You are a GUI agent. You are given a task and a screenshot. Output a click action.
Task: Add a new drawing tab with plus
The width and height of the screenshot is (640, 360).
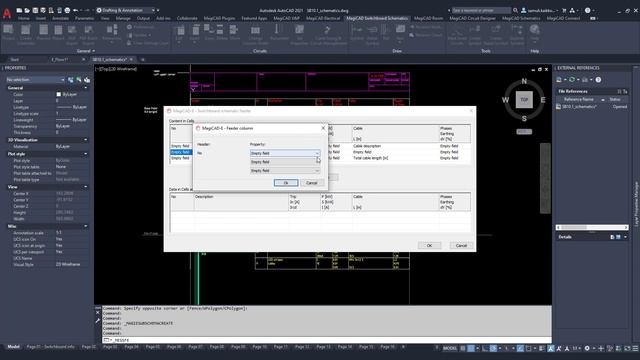coord(142,60)
